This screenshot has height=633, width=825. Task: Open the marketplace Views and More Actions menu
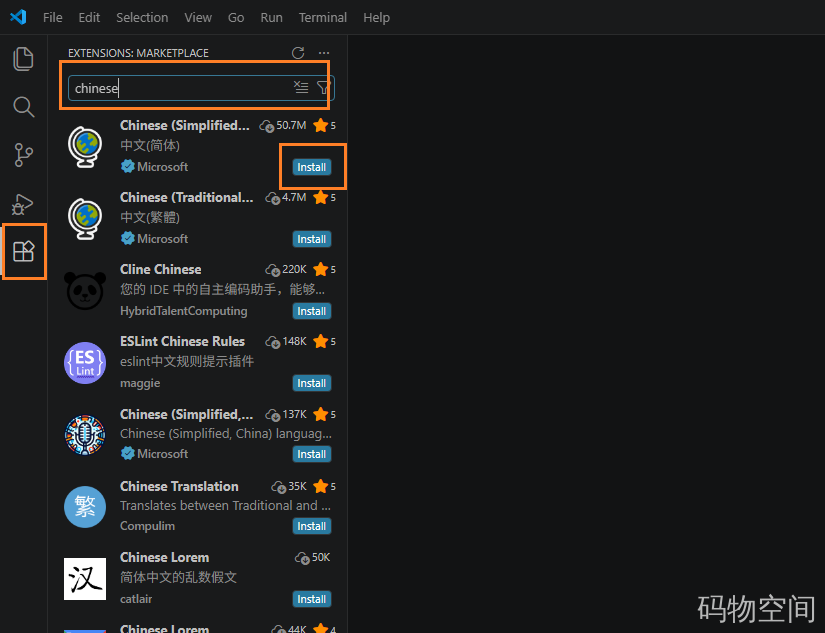pos(324,53)
